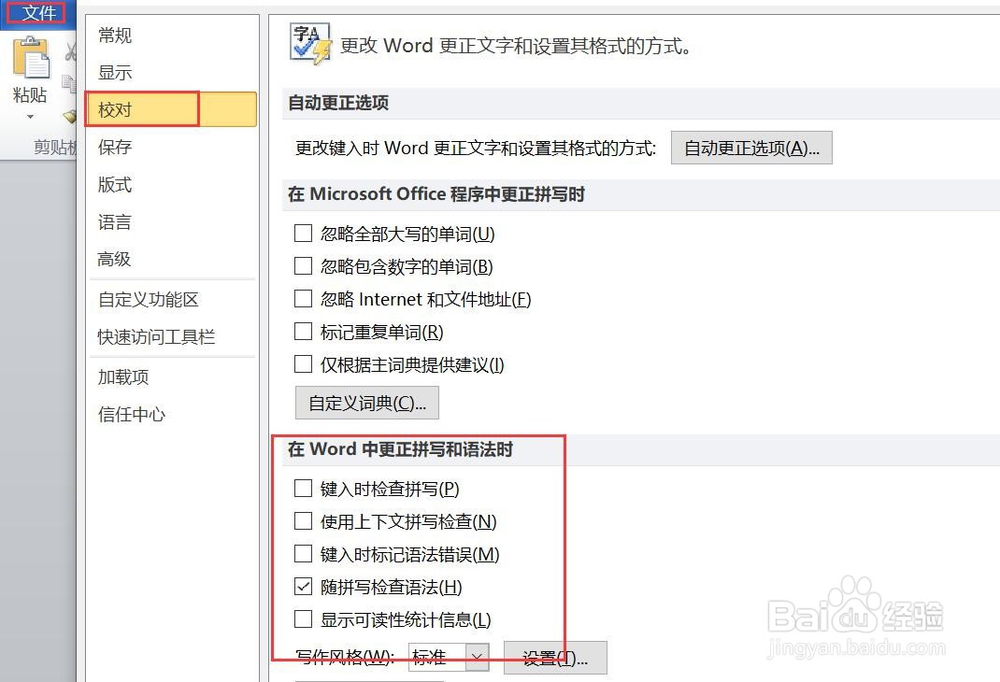Open the 文件 tab
The height and width of the screenshot is (682, 1000).
[x=37, y=13]
